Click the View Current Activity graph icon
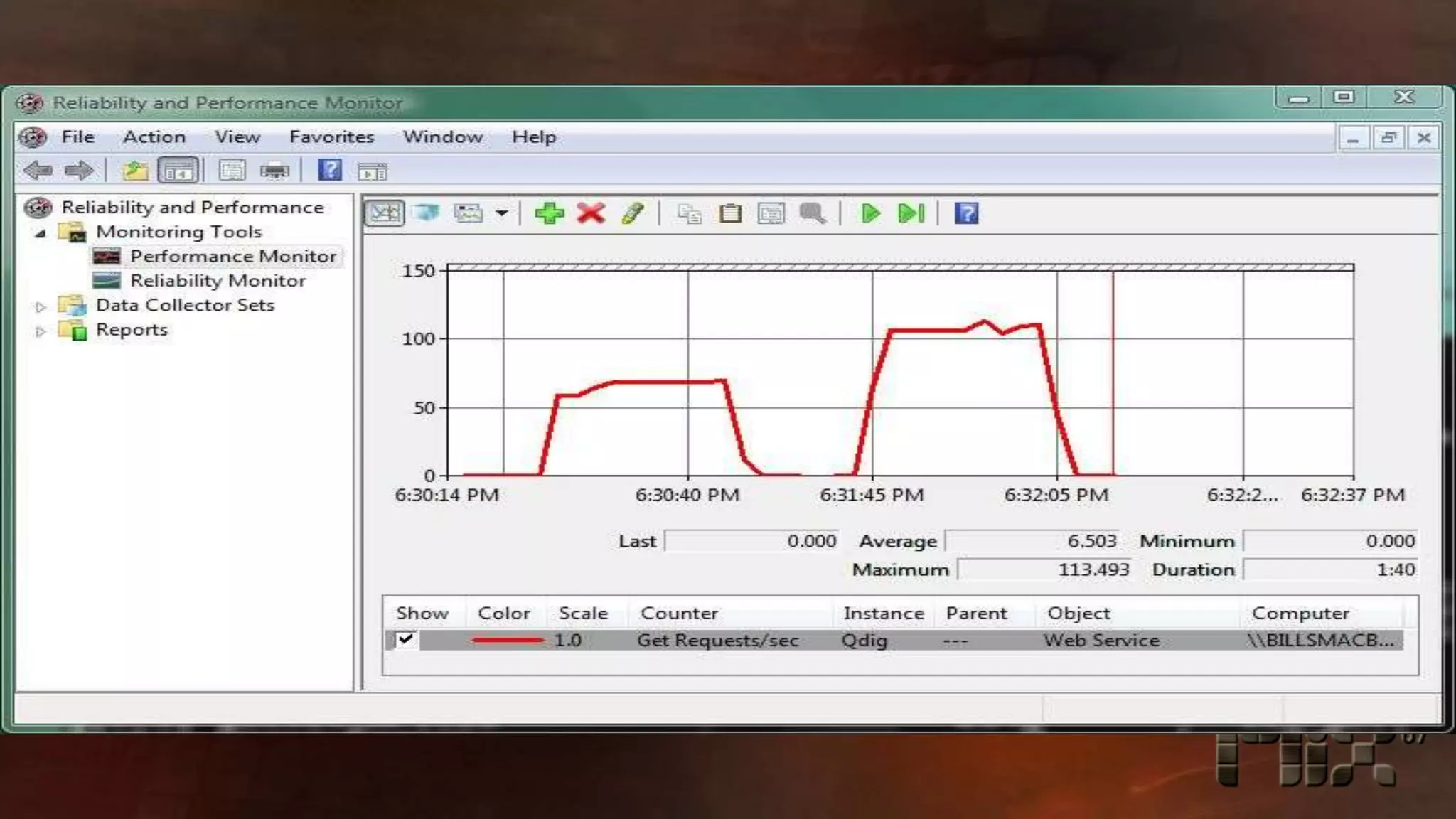The image size is (1456, 819). [x=385, y=213]
